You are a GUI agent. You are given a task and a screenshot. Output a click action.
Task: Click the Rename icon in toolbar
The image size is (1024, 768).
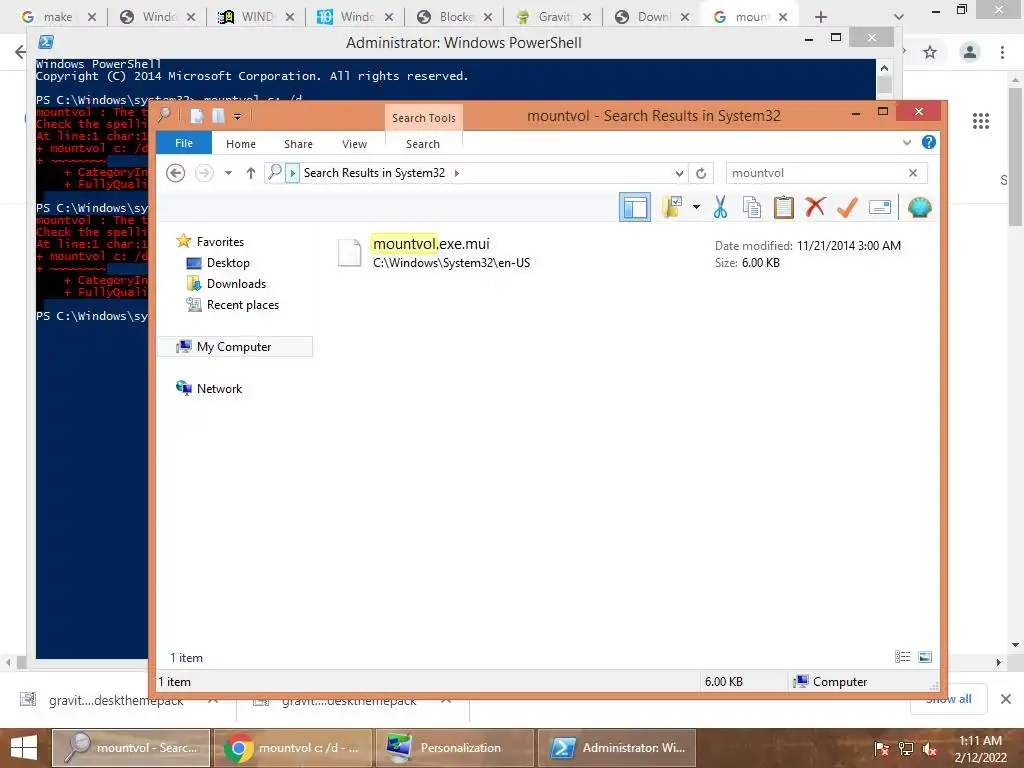coord(880,208)
